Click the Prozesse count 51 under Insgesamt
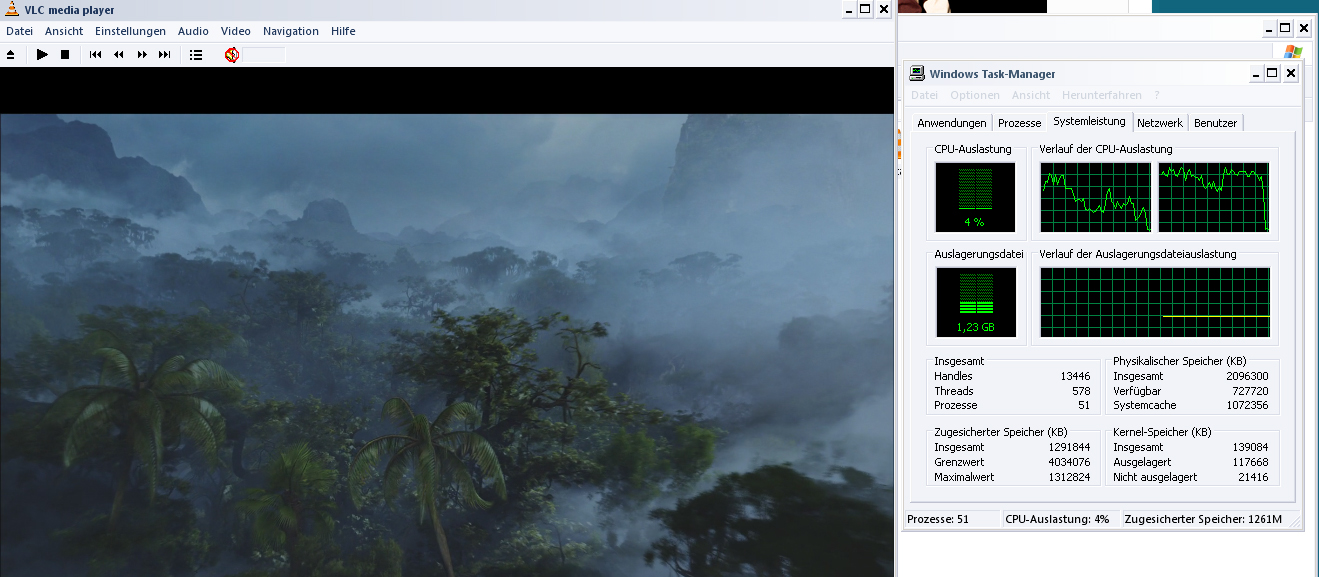Screen dimensions: 1319x577 point(1084,405)
